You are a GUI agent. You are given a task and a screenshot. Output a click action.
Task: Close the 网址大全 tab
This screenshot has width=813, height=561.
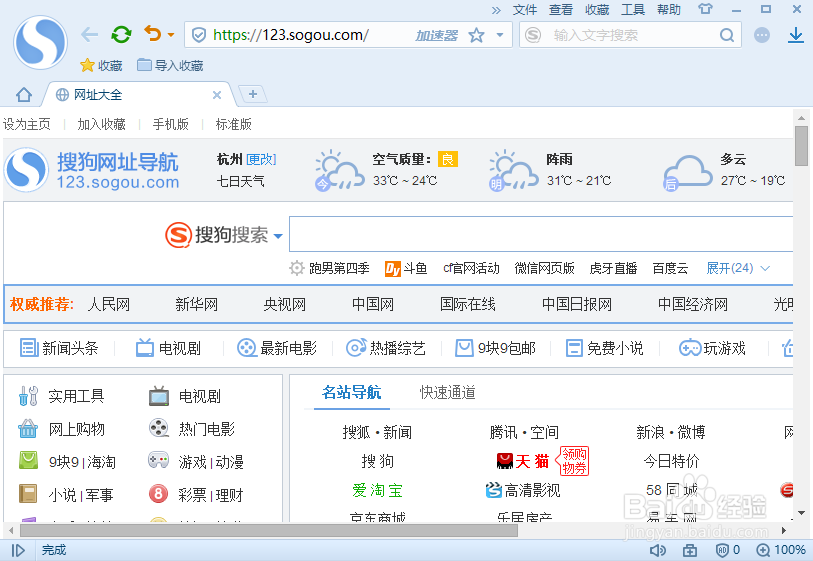tap(217, 95)
